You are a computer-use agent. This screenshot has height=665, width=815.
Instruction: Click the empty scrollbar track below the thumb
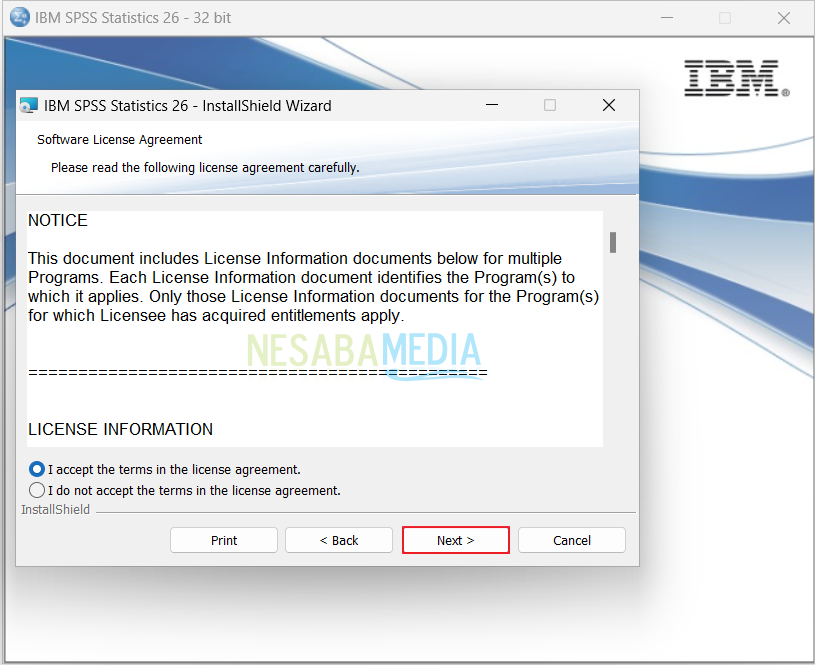pos(613,360)
